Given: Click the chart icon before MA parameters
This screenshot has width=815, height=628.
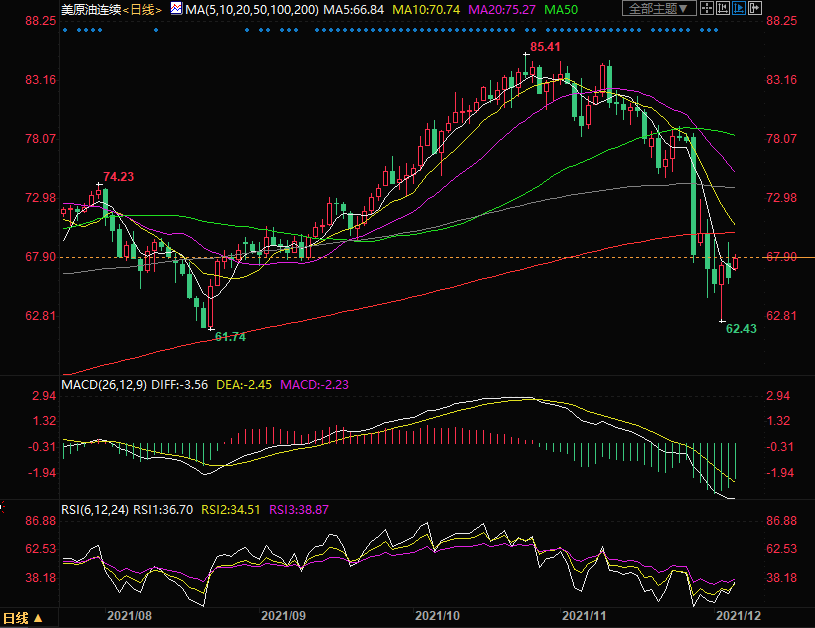Looking at the screenshot, I should [176, 9].
